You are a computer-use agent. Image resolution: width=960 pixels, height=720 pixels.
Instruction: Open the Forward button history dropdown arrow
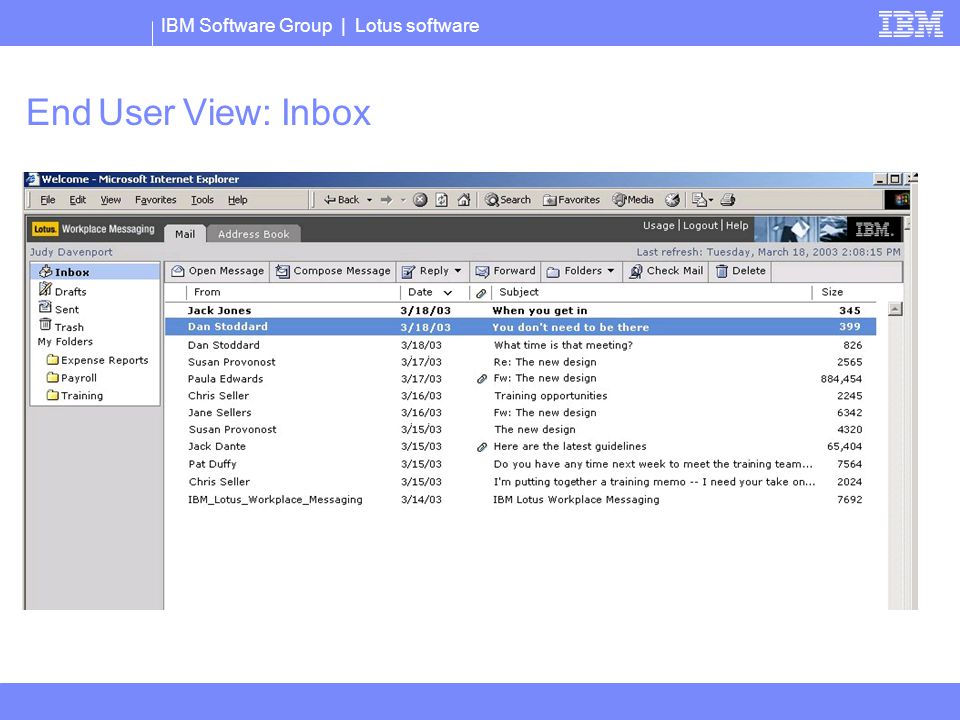coord(403,200)
